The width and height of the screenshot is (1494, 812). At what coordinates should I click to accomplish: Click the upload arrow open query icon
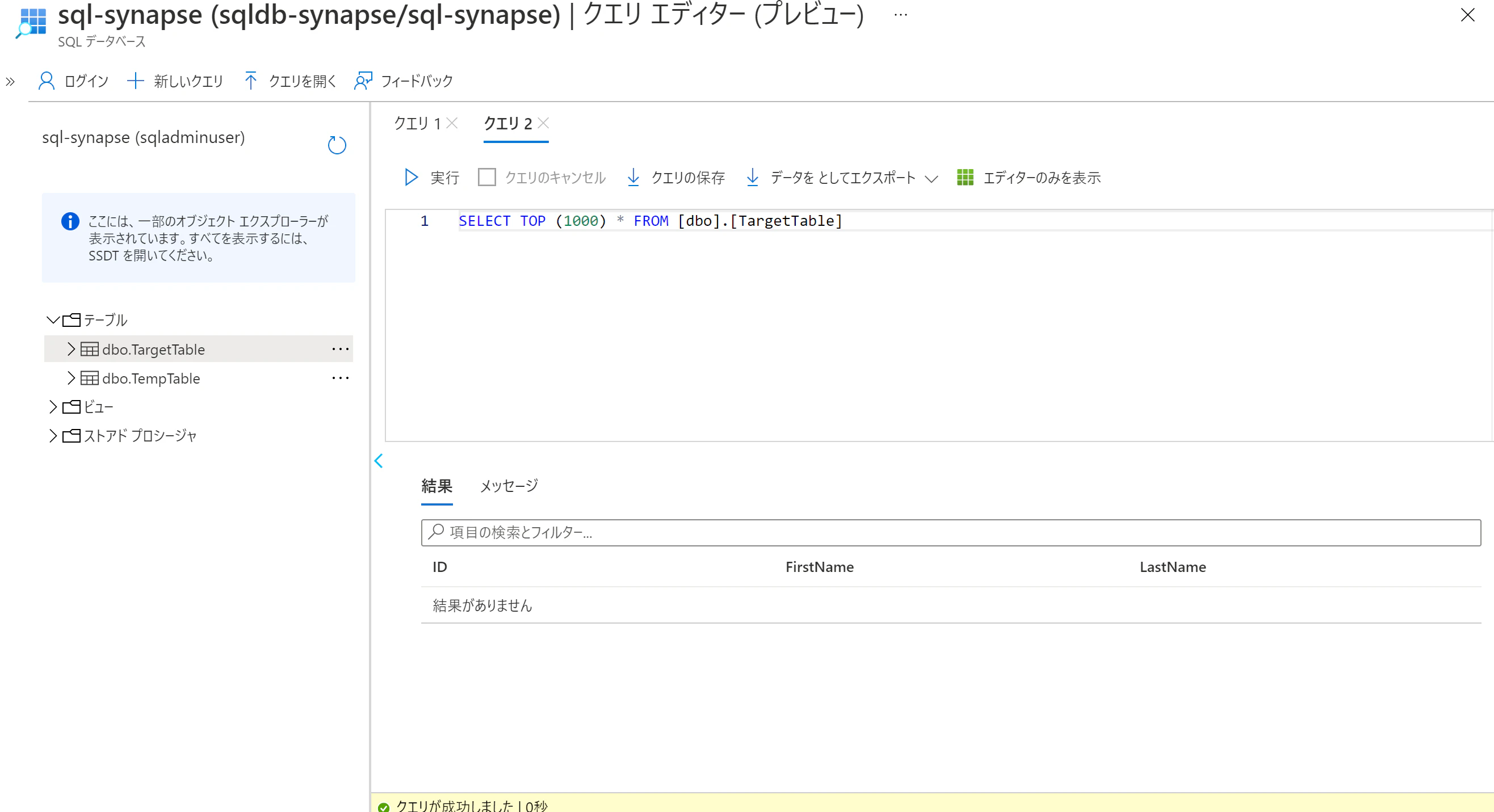click(x=250, y=81)
